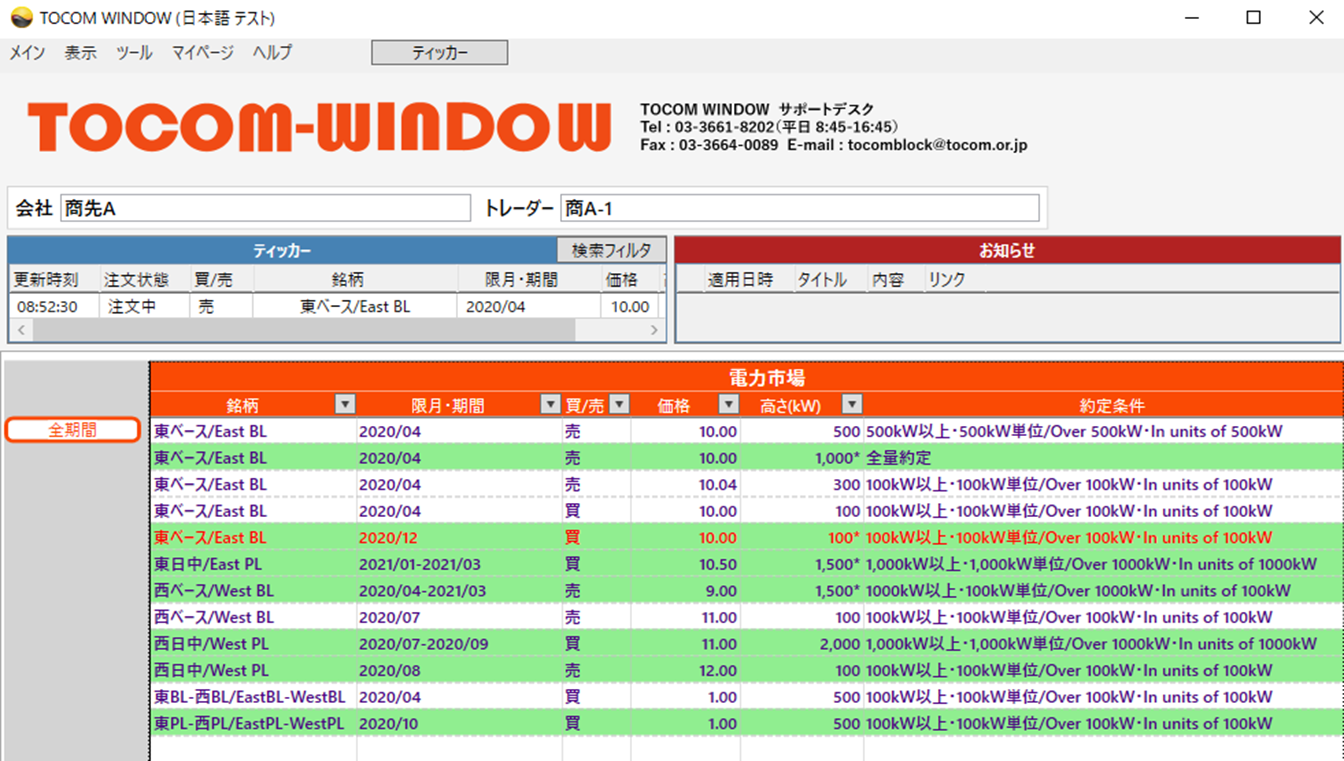Click the トレーダー input field
This screenshot has width=1344, height=761.
(x=800, y=208)
